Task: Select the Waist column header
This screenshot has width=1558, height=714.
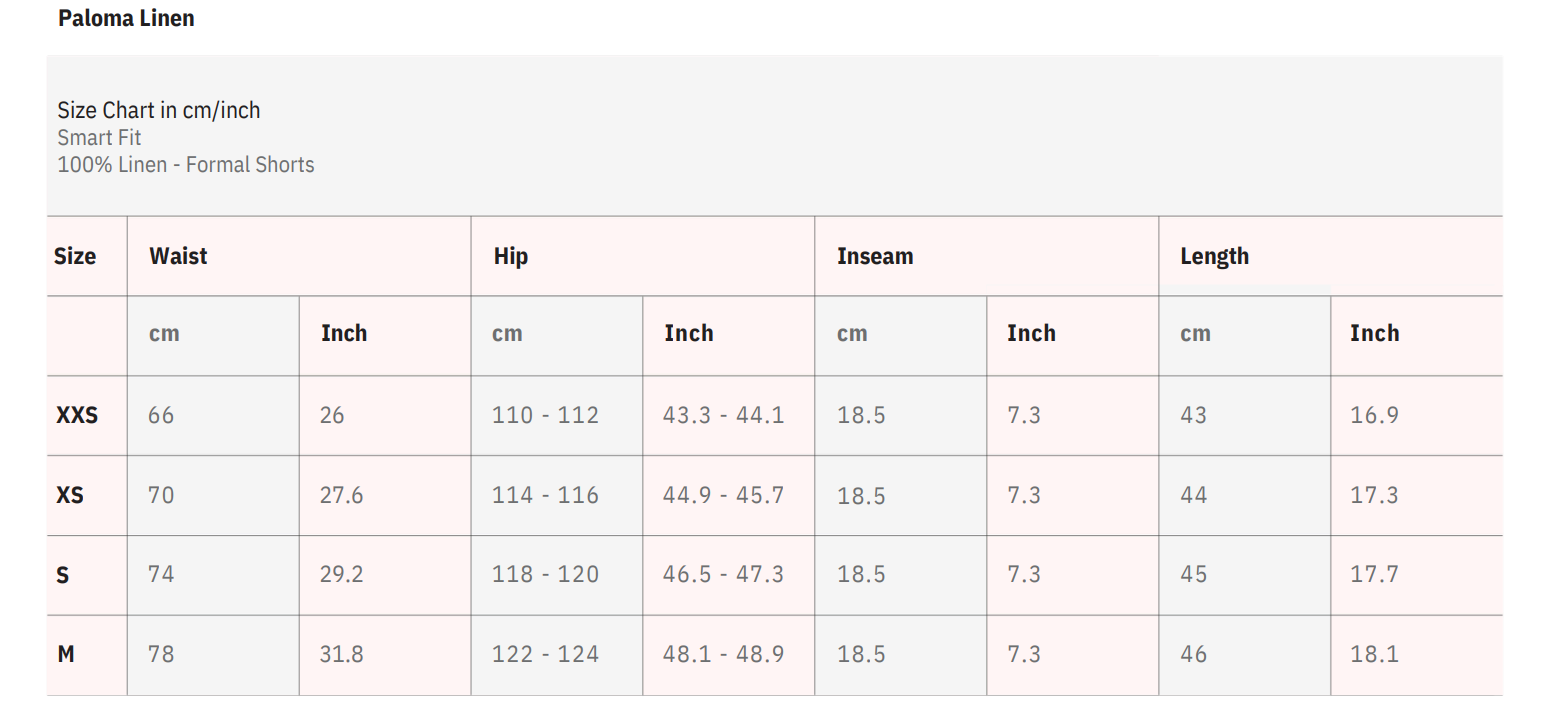Action: click(178, 256)
